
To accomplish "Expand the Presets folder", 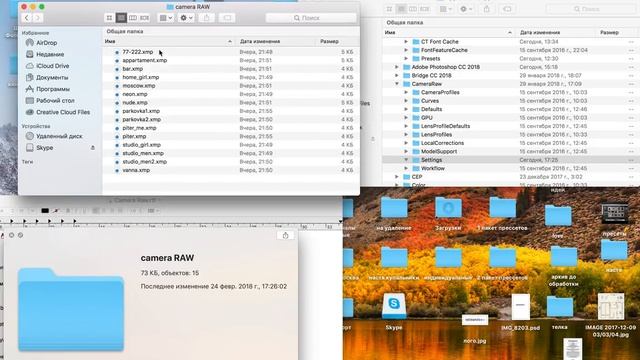I will coord(406,58).
